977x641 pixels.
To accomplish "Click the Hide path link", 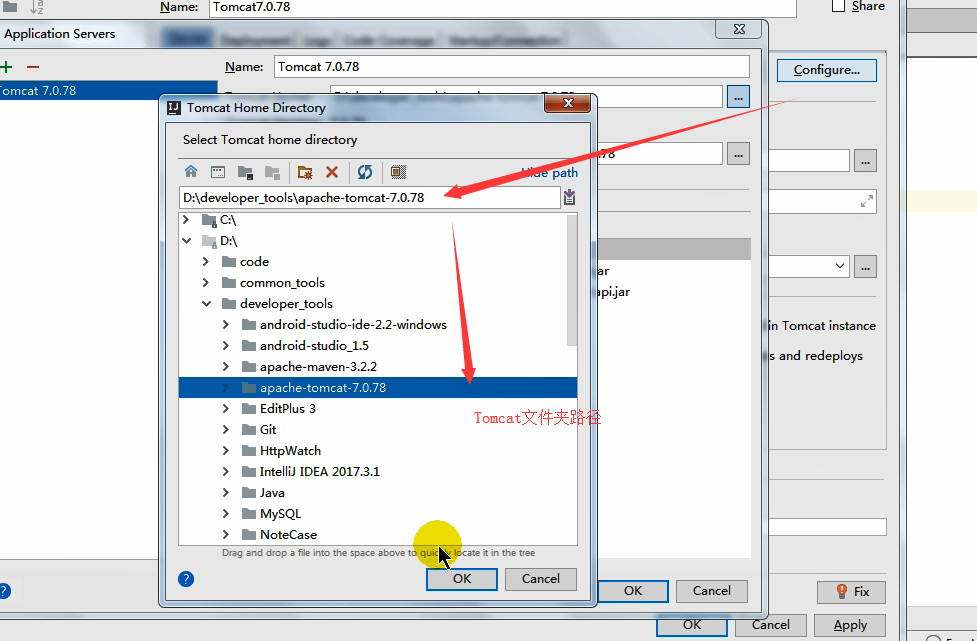I will pos(550,173).
